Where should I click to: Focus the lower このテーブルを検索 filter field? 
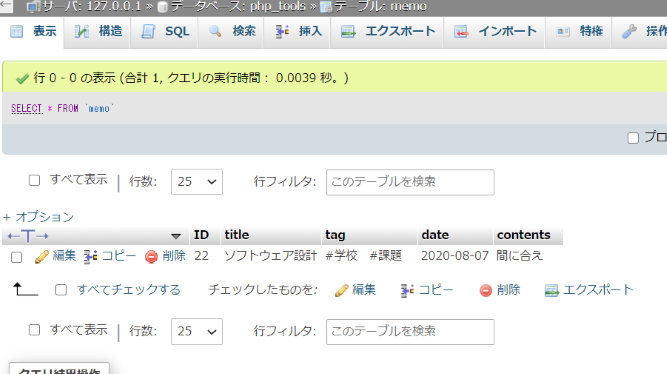[x=410, y=332]
